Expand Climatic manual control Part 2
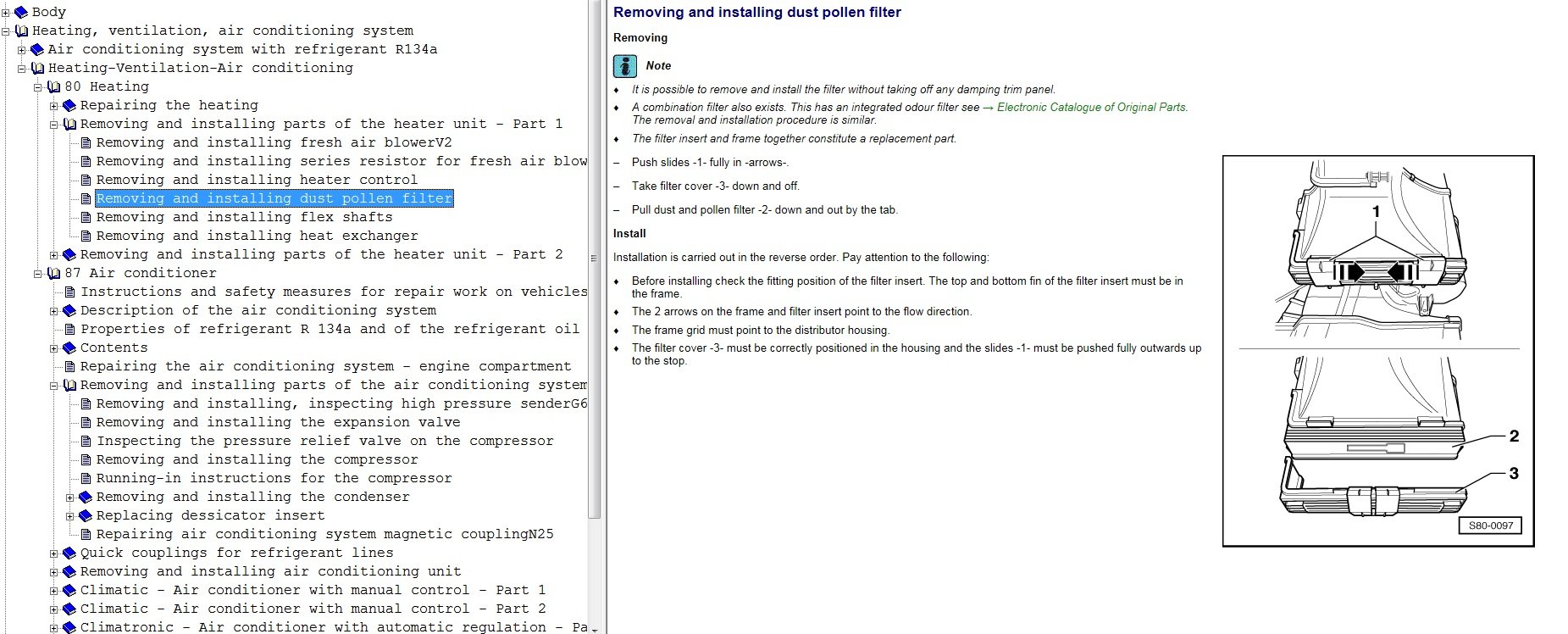This screenshot has width=1568, height=634. click(54, 609)
